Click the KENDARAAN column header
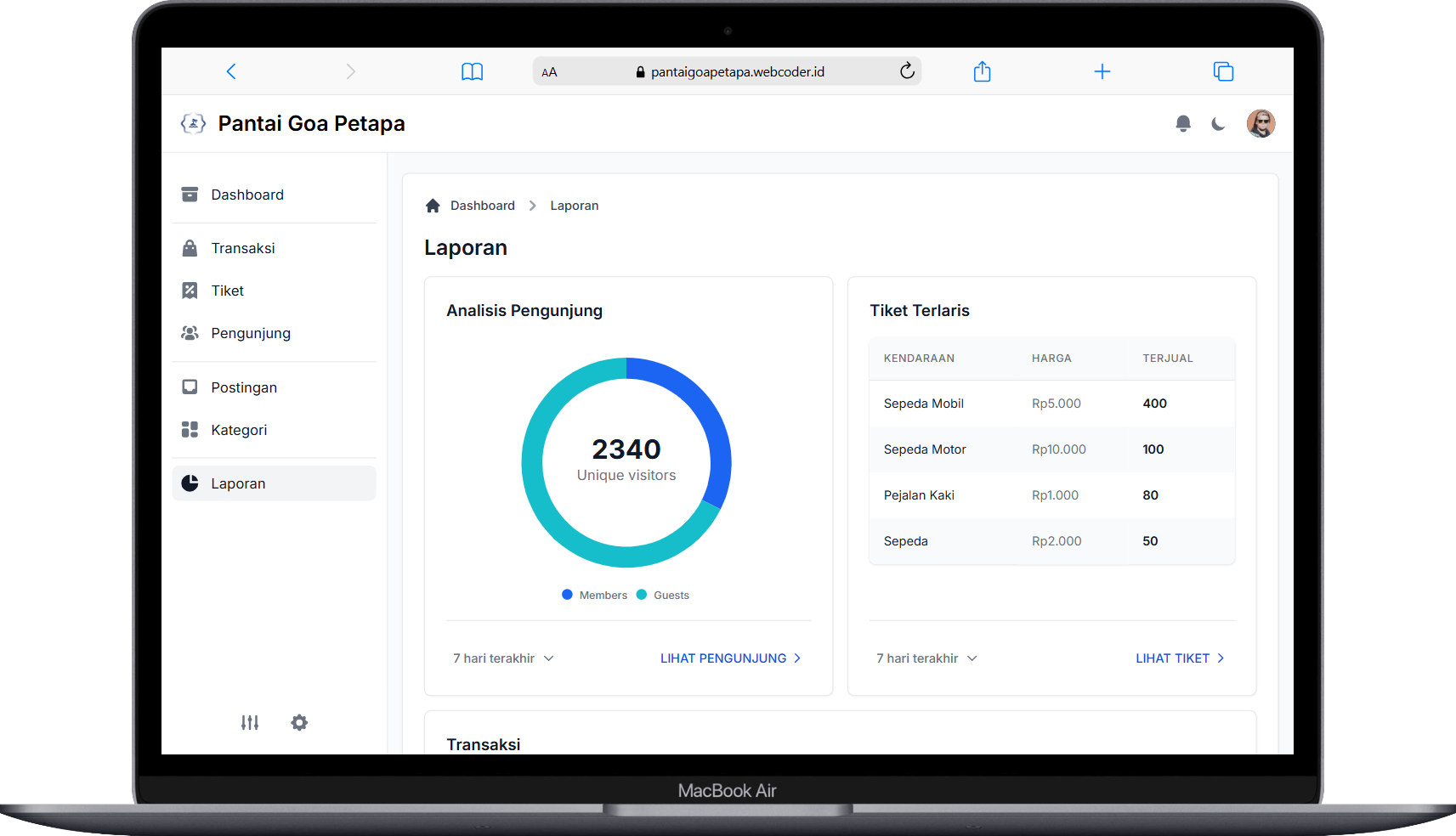 click(919, 359)
